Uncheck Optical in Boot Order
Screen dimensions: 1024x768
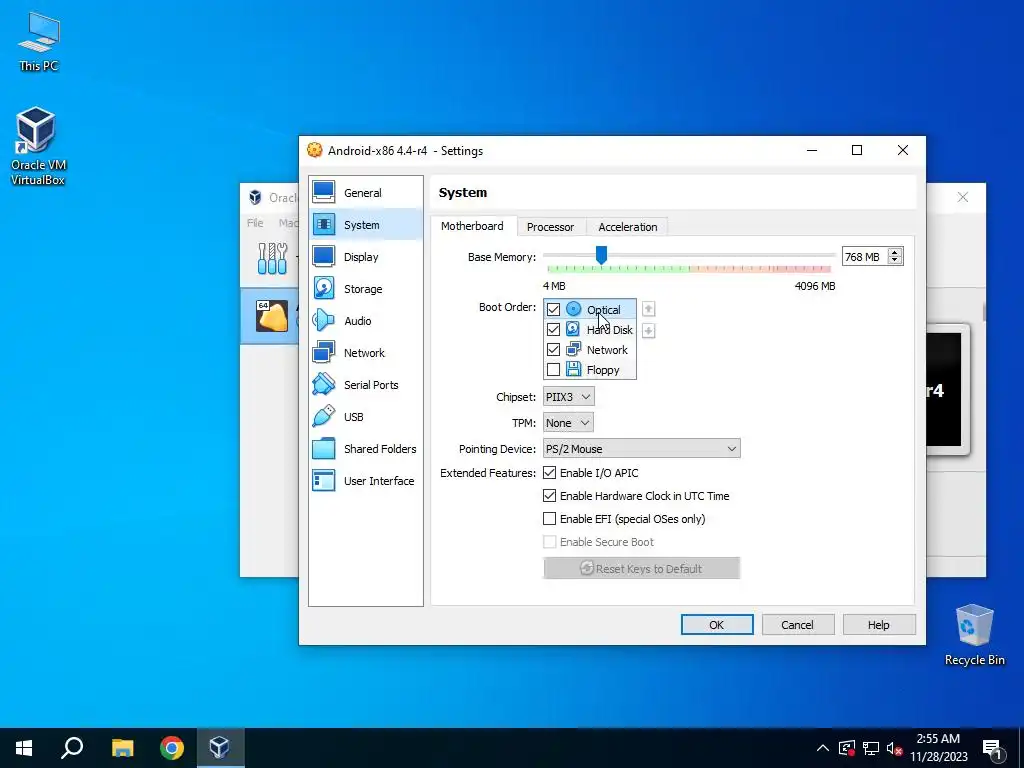pyautogui.click(x=553, y=310)
